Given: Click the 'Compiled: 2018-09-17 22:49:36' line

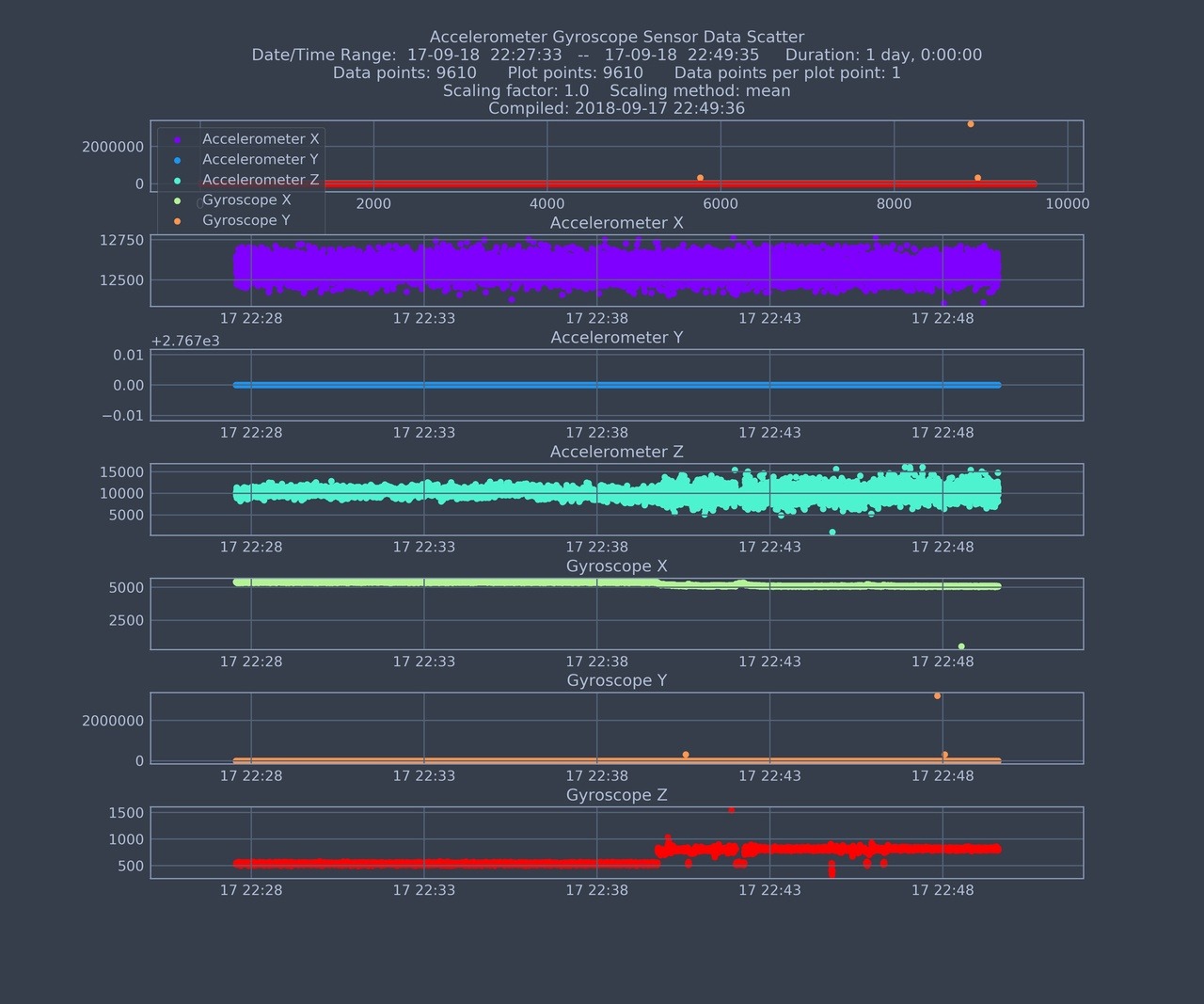Looking at the screenshot, I should [617, 109].
